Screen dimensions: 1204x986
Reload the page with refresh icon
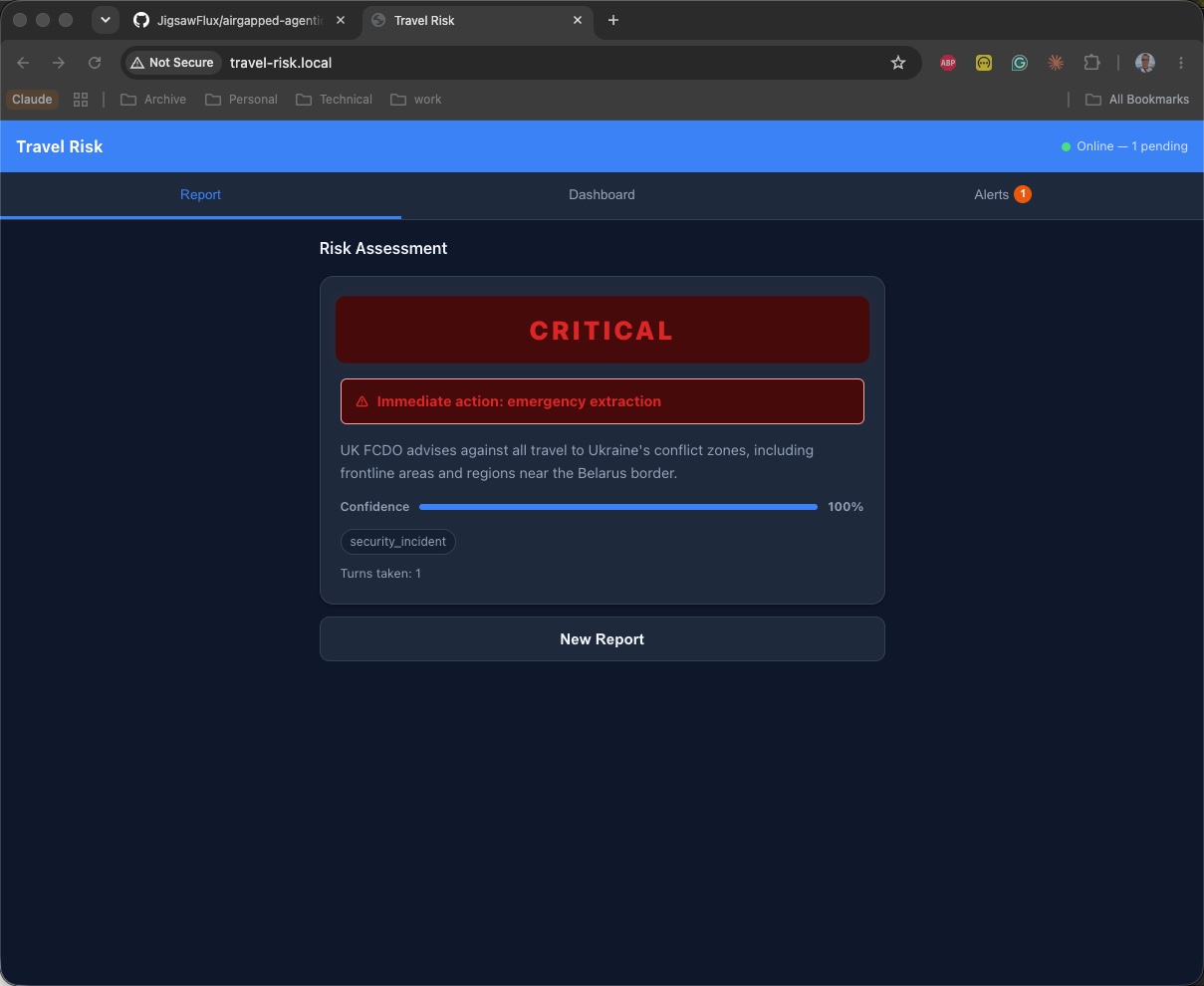coord(95,63)
